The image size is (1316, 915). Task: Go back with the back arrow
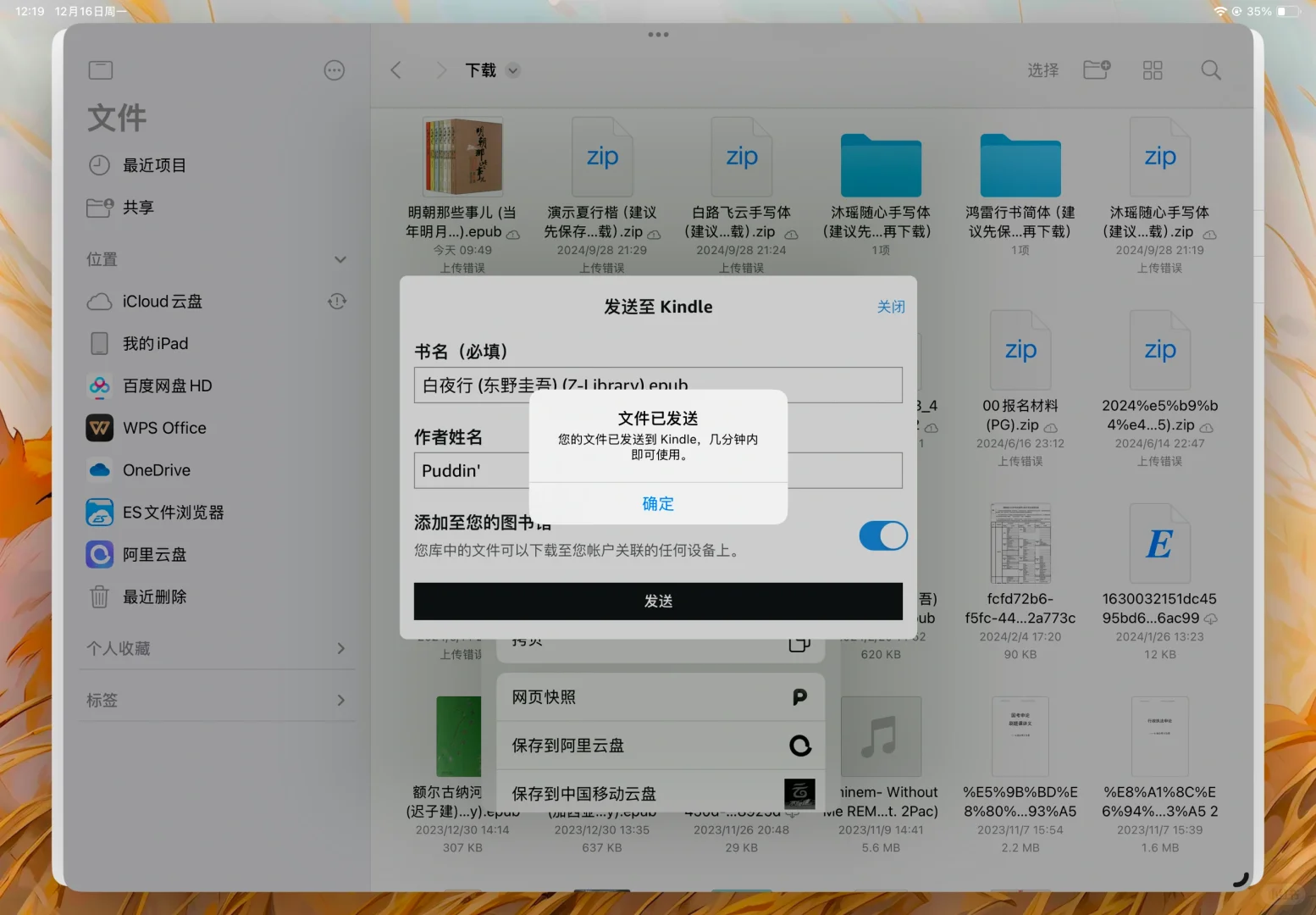395,70
